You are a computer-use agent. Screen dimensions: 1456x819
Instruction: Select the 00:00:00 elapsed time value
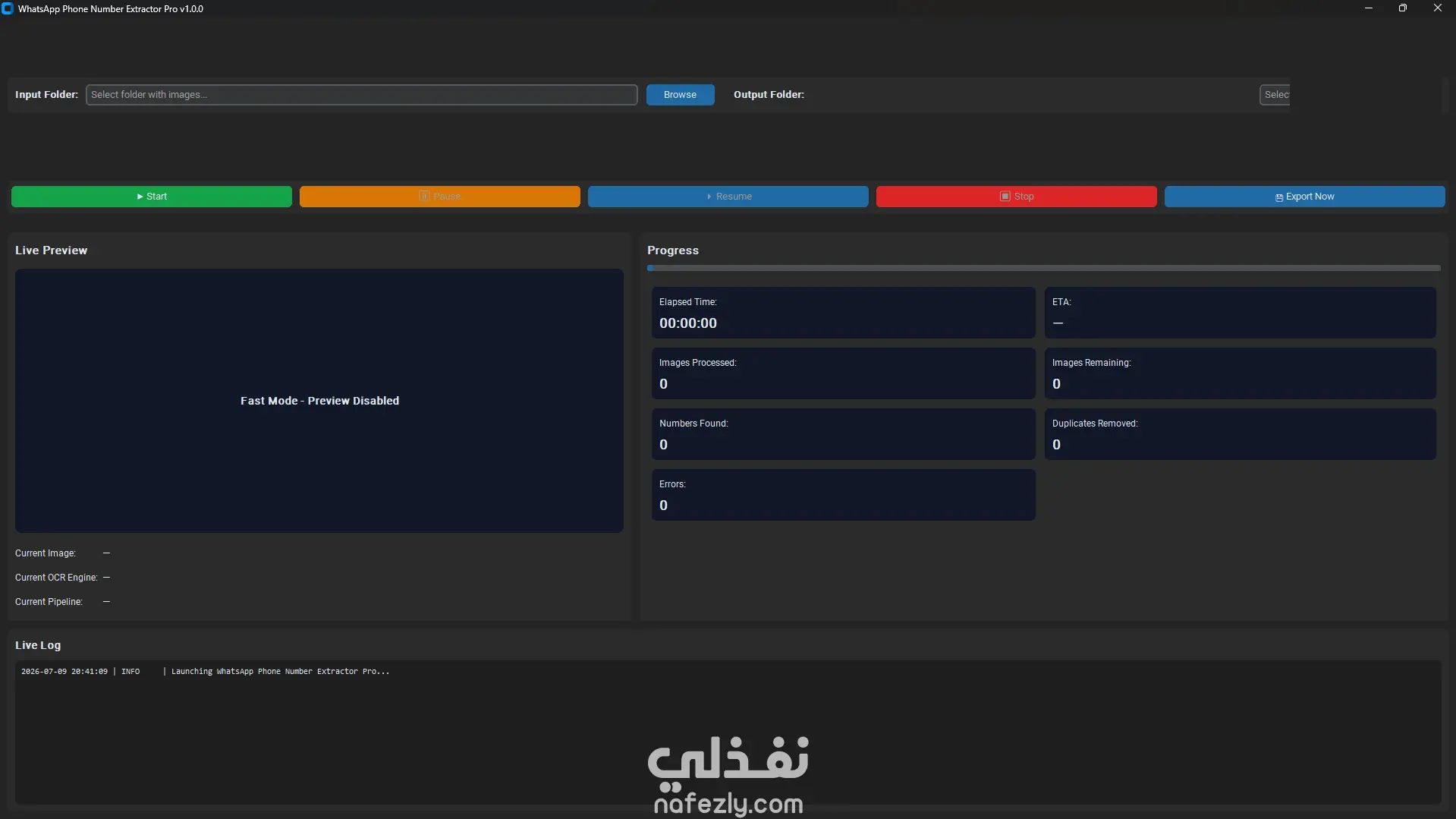pos(688,323)
